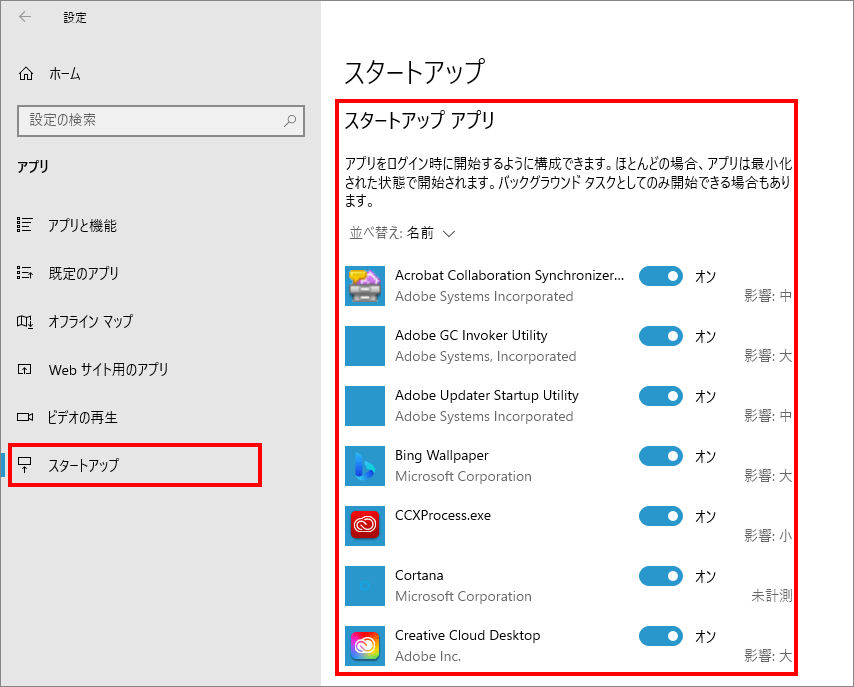Click オン label beside Cortana toggle
The width and height of the screenshot is (854, 687).
[705, 576]
